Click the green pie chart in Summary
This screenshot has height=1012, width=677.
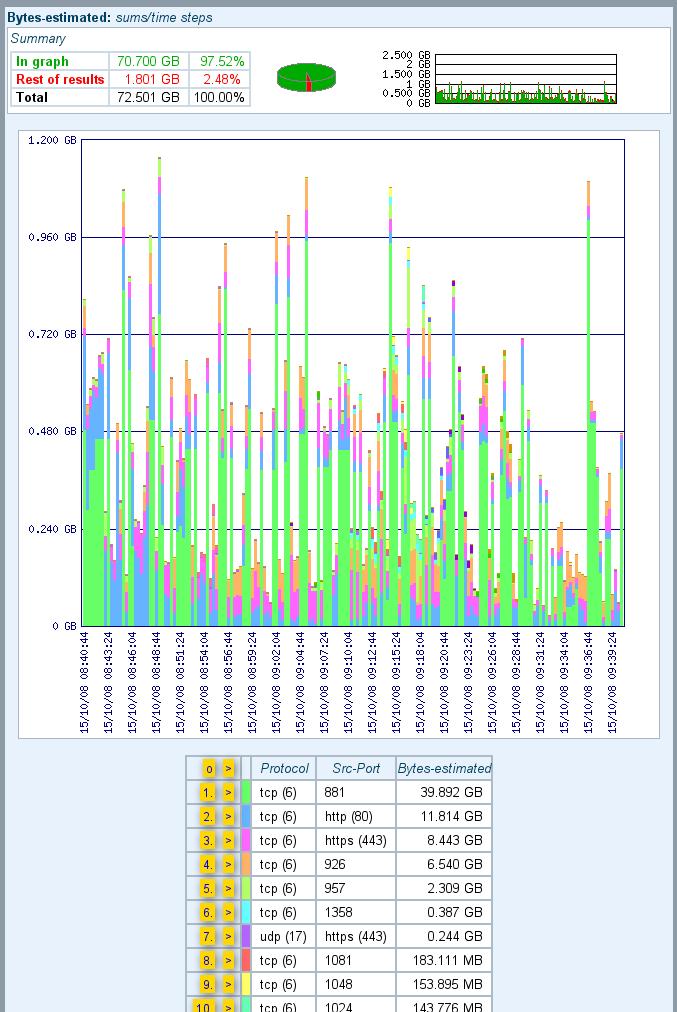pyautogui.click(x=307, y=77)
